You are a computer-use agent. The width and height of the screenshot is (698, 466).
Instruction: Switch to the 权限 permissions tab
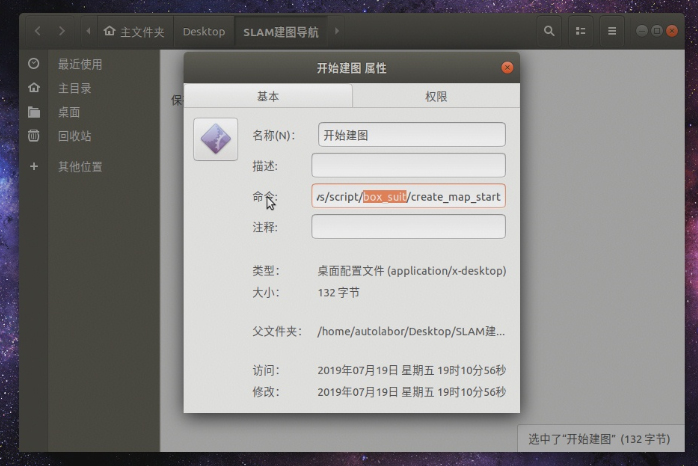436,96
